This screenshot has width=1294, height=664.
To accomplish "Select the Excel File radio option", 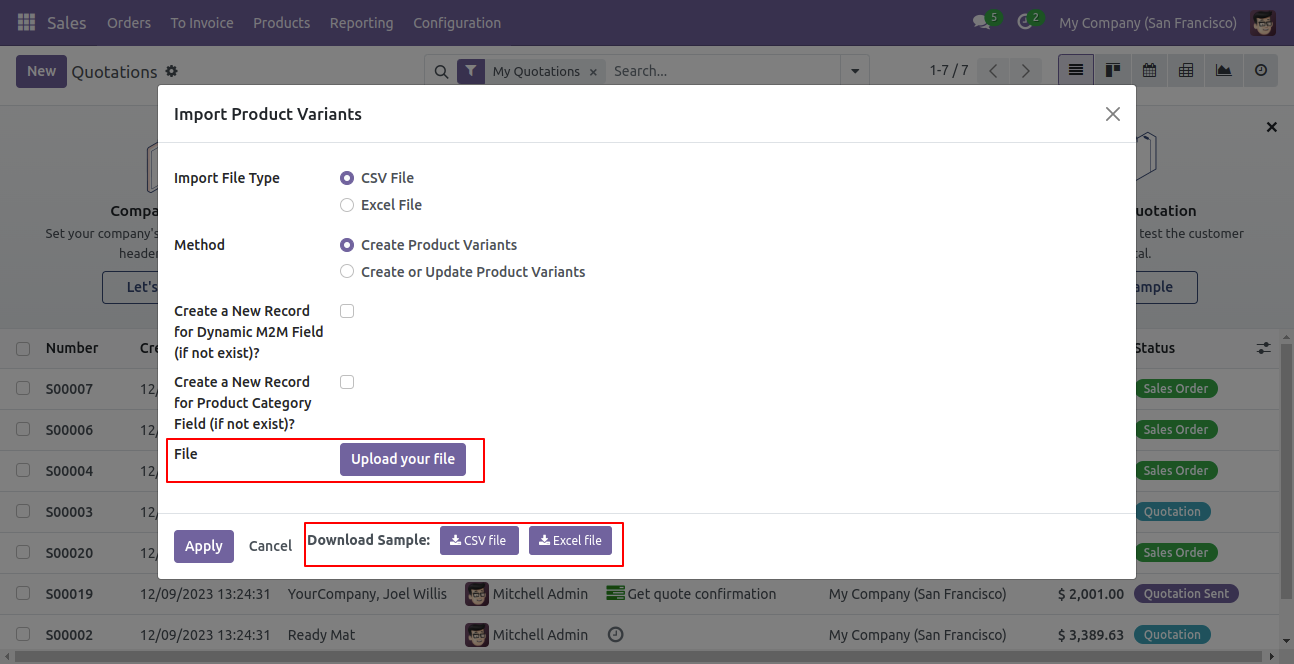I will 347,205.
